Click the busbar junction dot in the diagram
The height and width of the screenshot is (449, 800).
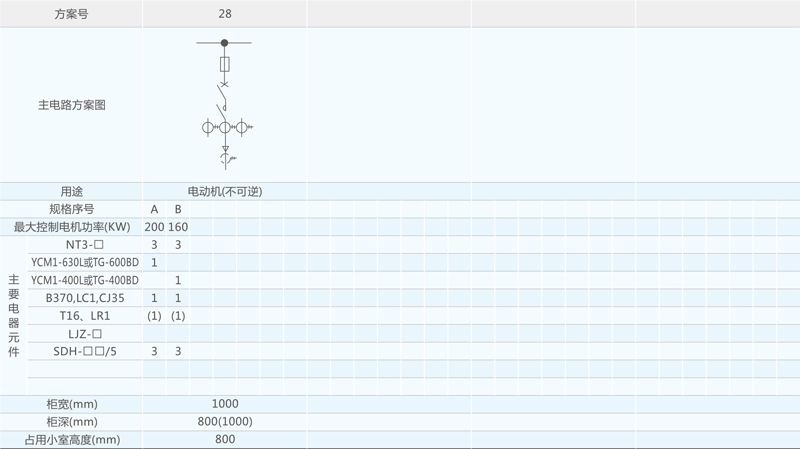225,43
